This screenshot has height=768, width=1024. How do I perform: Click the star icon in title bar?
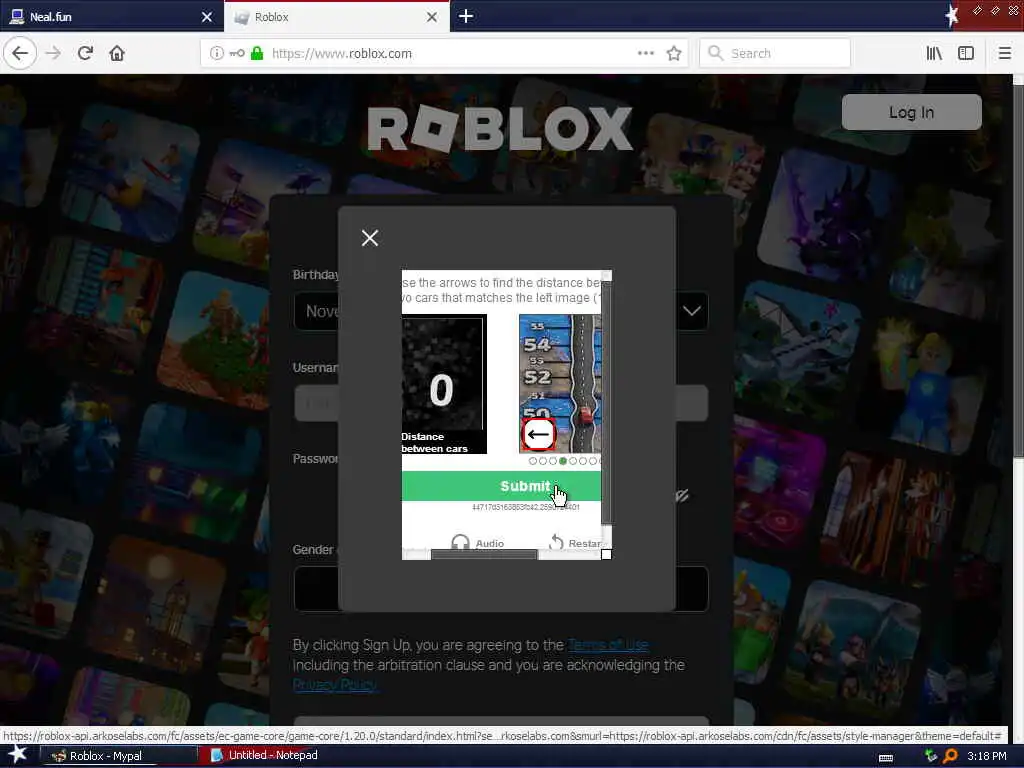pos(952,16)
